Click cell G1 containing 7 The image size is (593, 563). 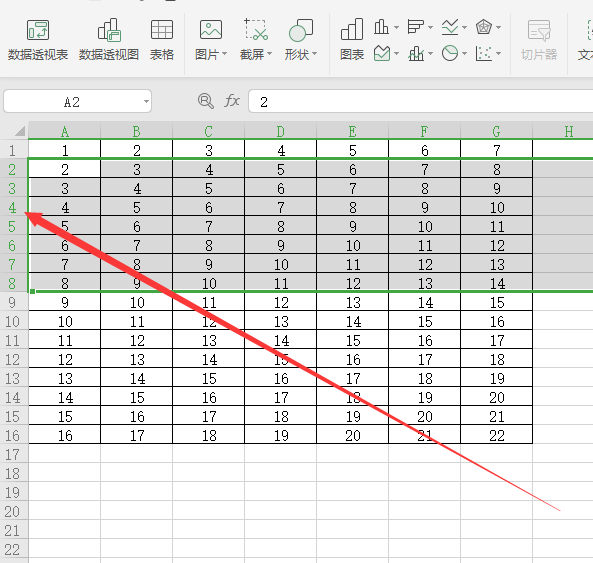pos(497,149)
